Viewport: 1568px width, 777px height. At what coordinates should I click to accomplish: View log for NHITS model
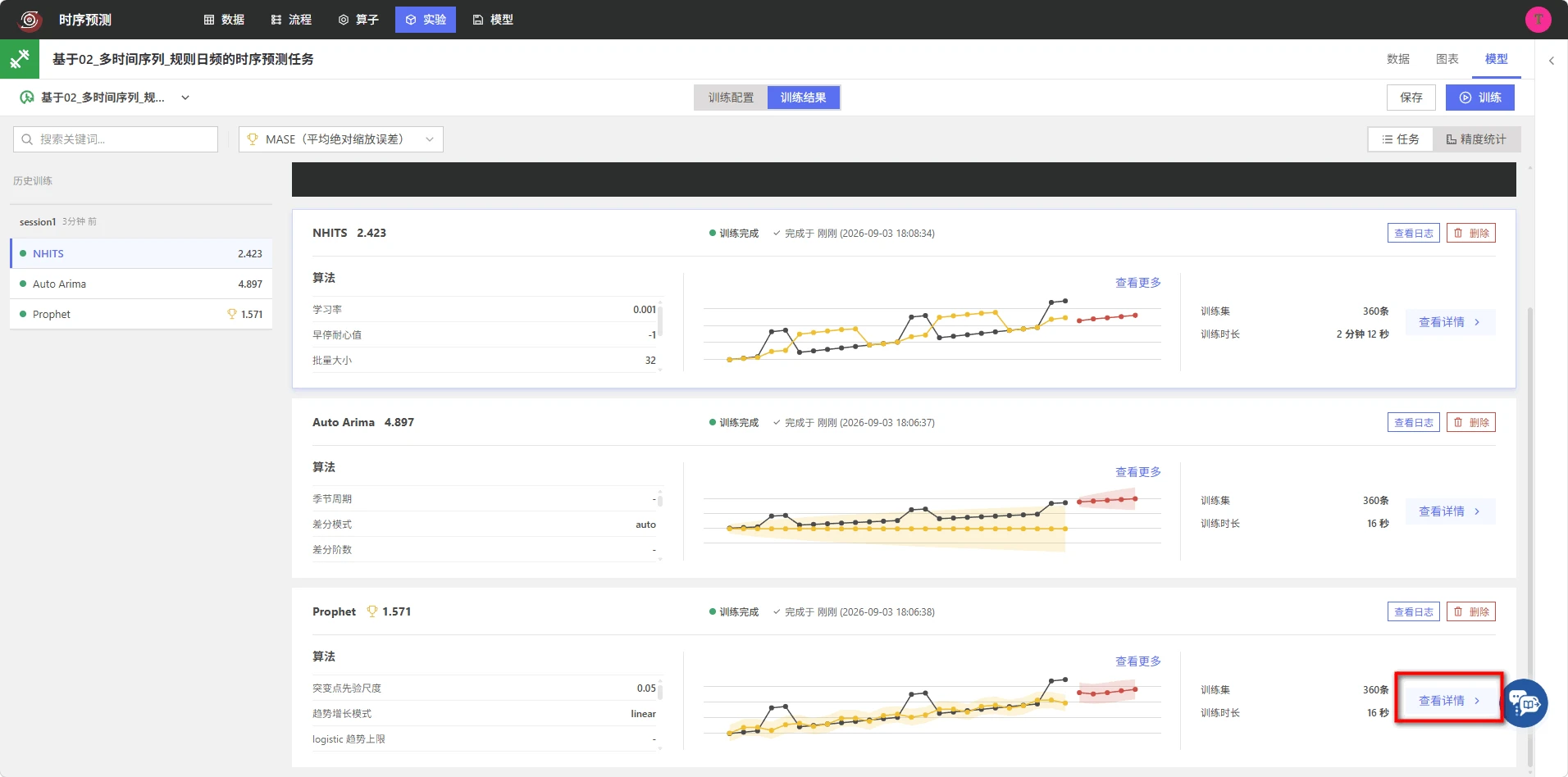point(1414,233)
